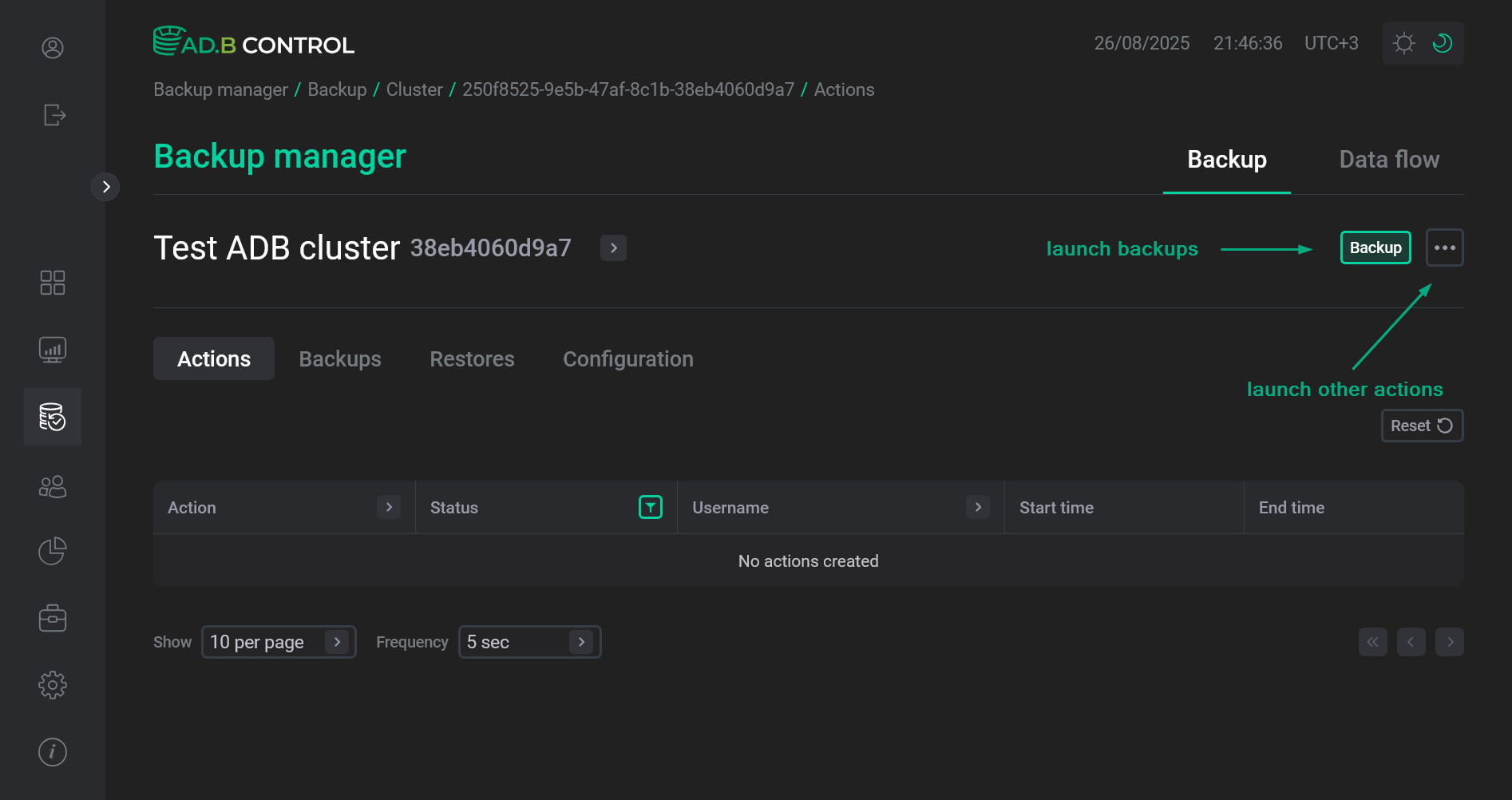Click the info icon at sidebar bottom

click(x=52, y=751)
